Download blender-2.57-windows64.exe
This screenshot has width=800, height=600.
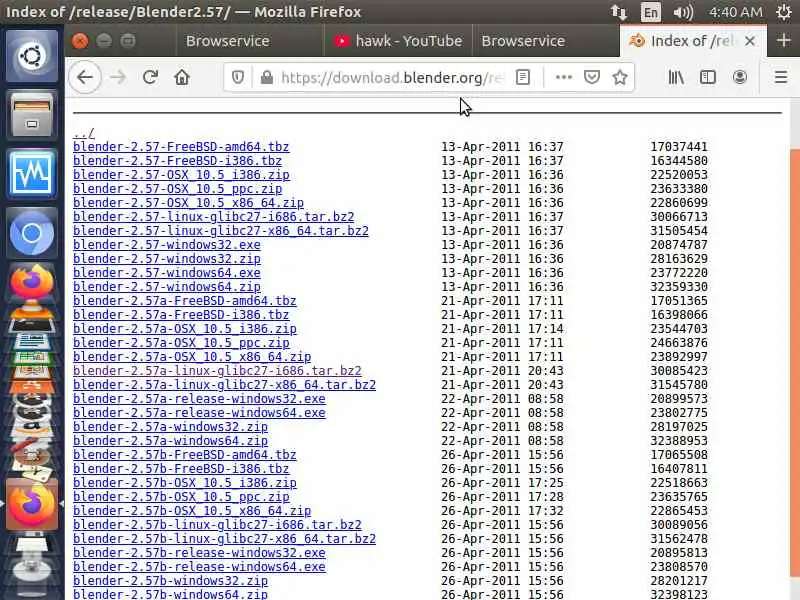(x=167, y=273)
